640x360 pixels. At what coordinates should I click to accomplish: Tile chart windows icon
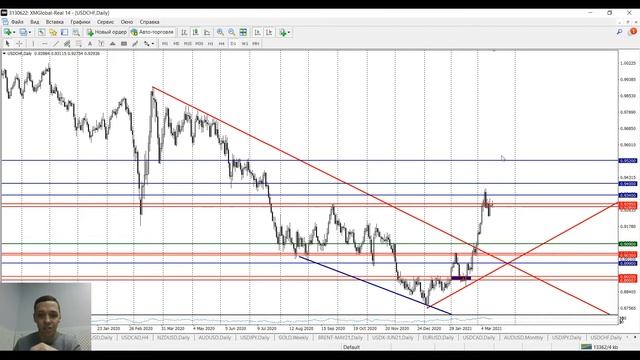coord(243,32)
